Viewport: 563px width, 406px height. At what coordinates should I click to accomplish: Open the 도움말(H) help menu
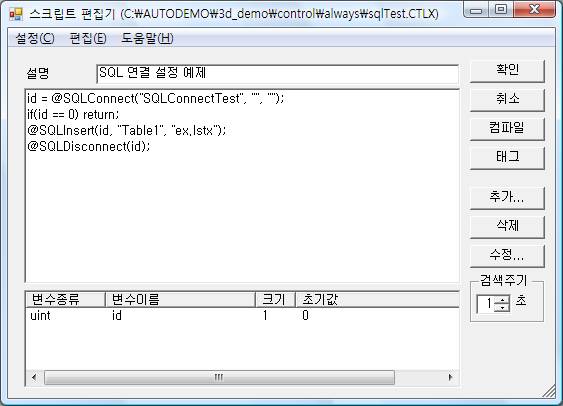click(147, 38)
